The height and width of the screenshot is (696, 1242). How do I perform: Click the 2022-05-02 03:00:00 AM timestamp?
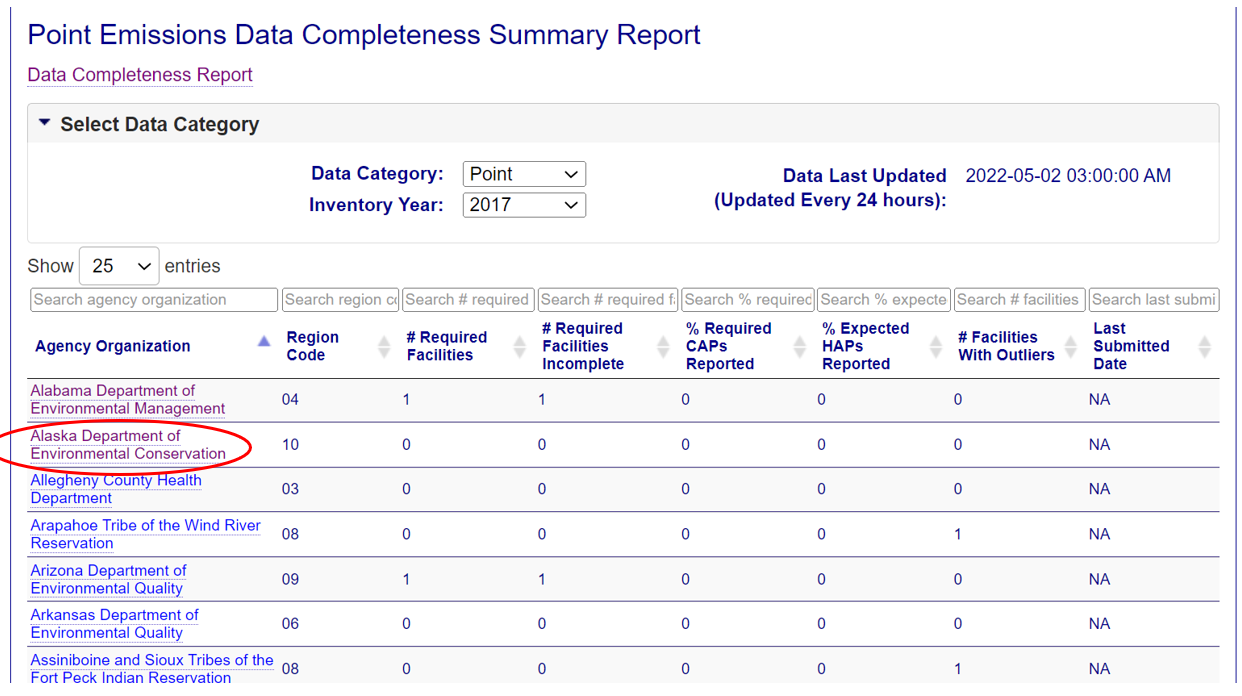pos(1068,176)
